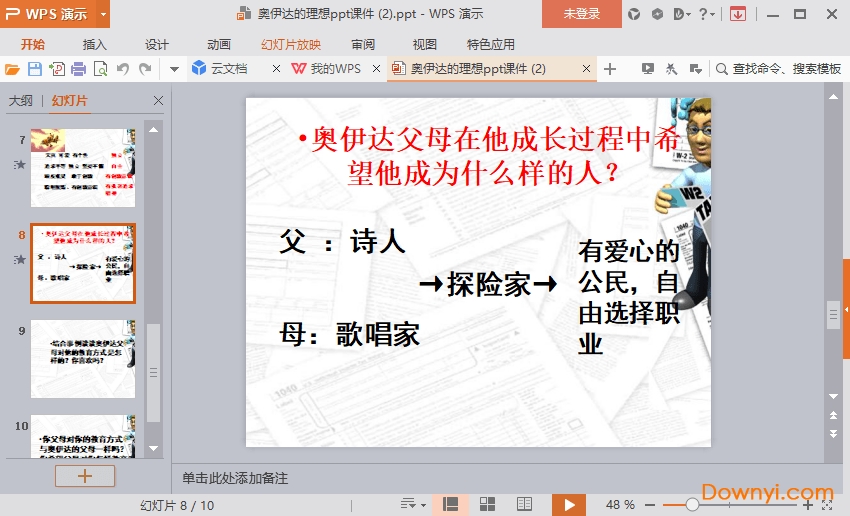Switch to slide sorter view icon

(x=488, y=504)
